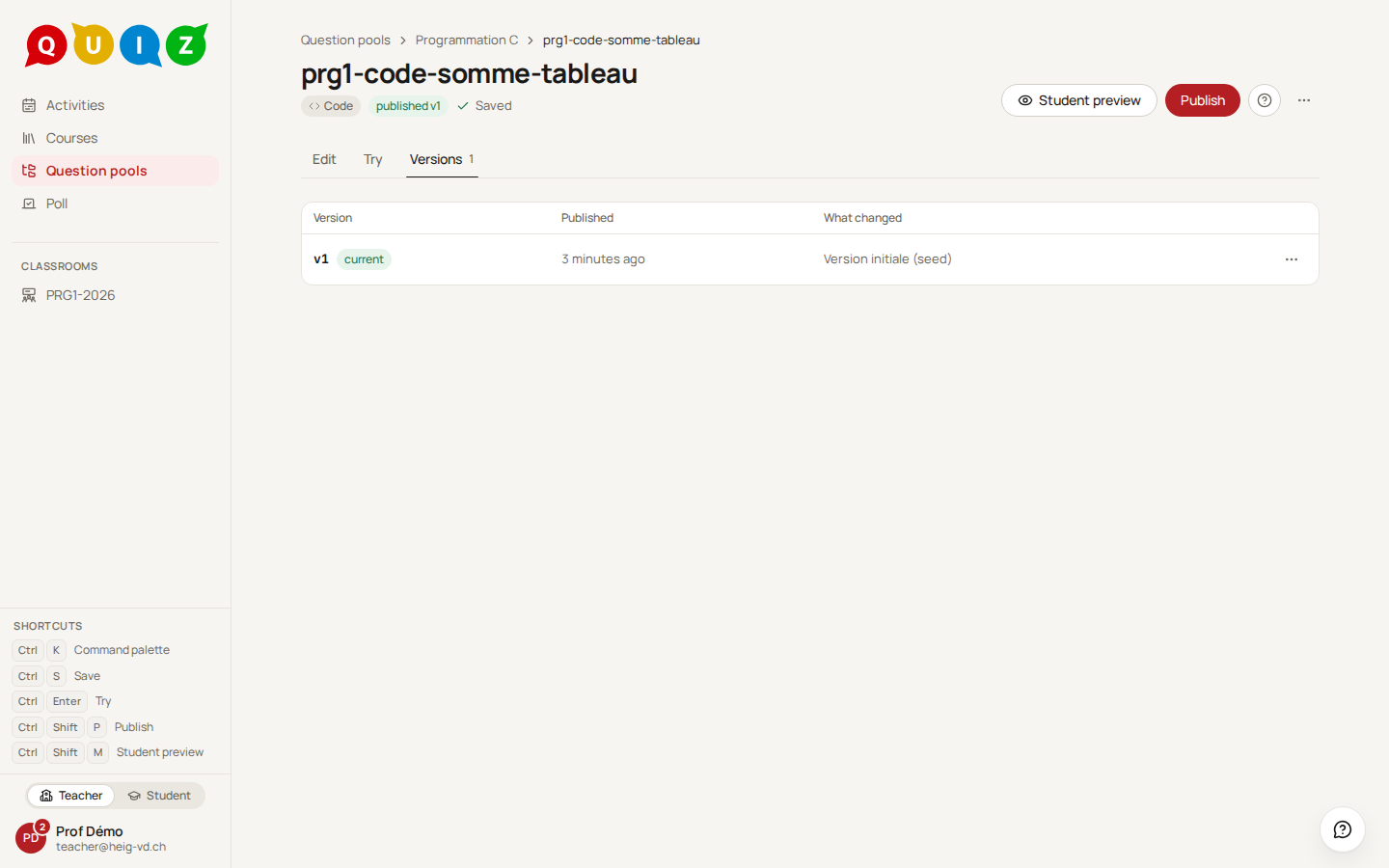Click the Student preview button

point(1079,100)
